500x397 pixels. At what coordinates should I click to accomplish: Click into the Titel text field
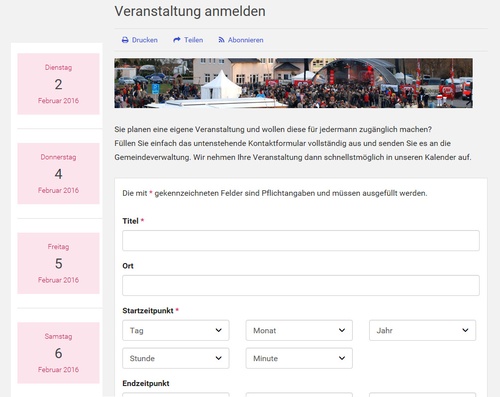tap(301, 241)
